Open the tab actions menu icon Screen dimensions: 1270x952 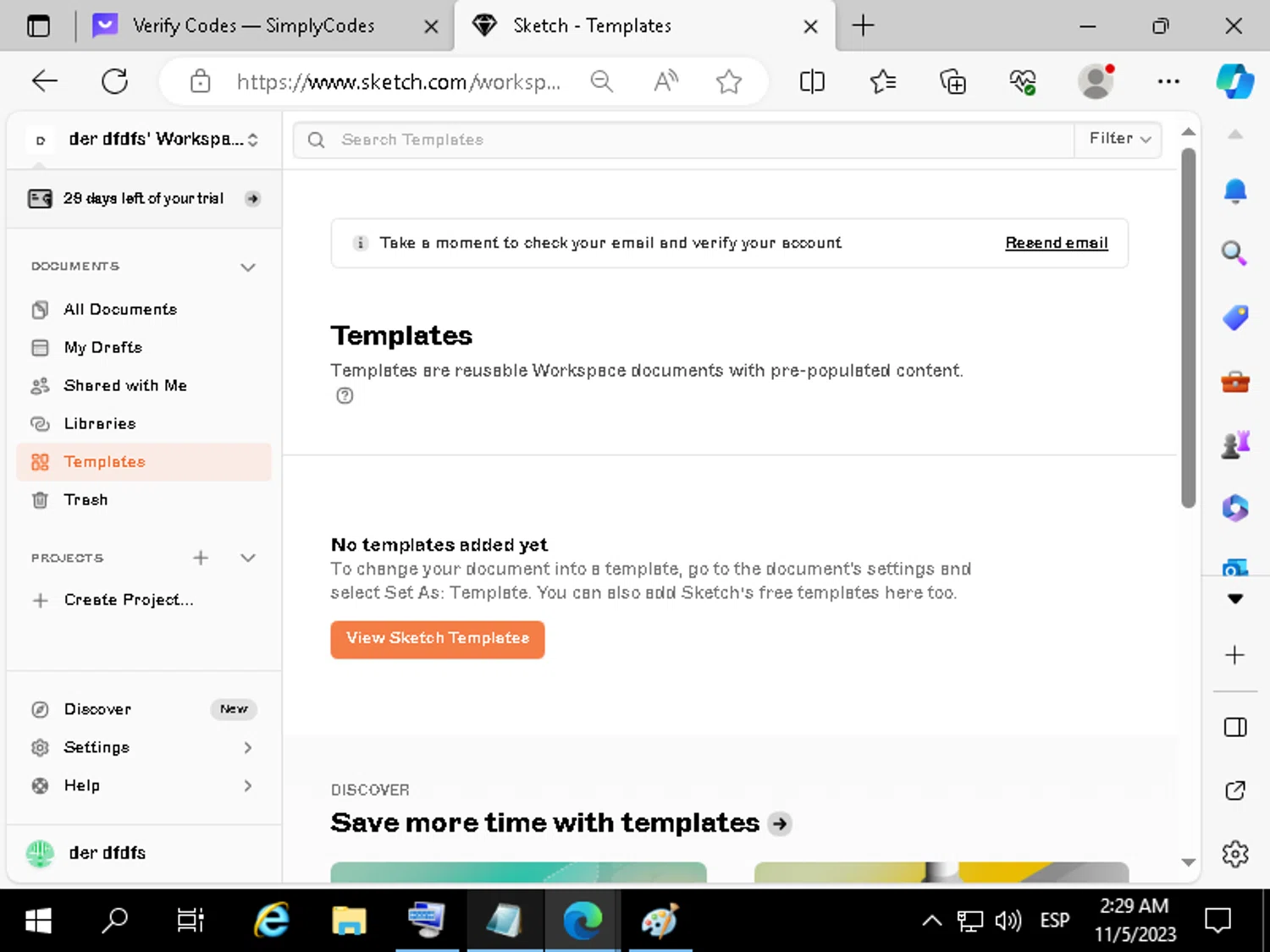[x=38, y=26]
